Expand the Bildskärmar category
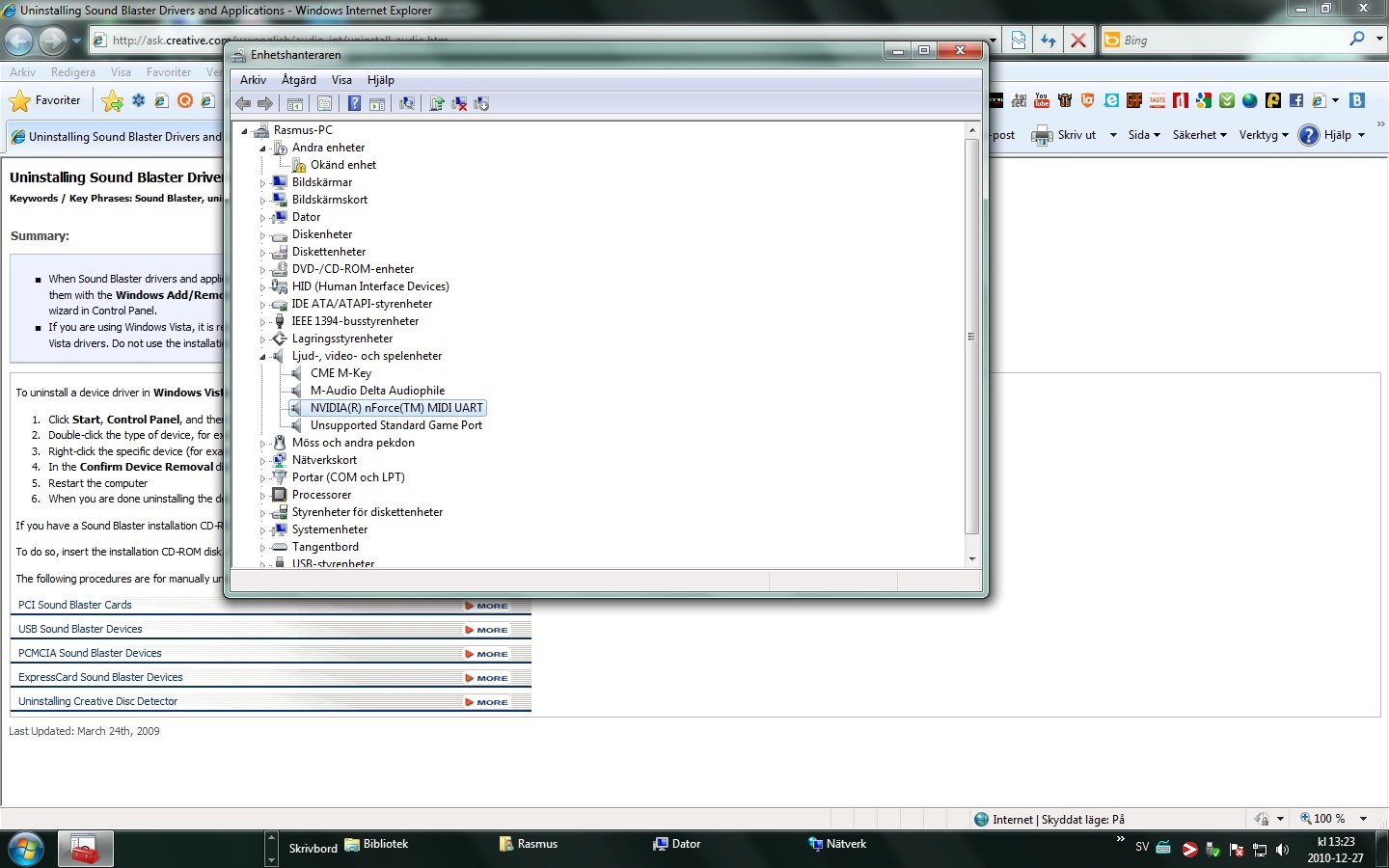The width and height of the screenshot is (1389, 868). 262,183
